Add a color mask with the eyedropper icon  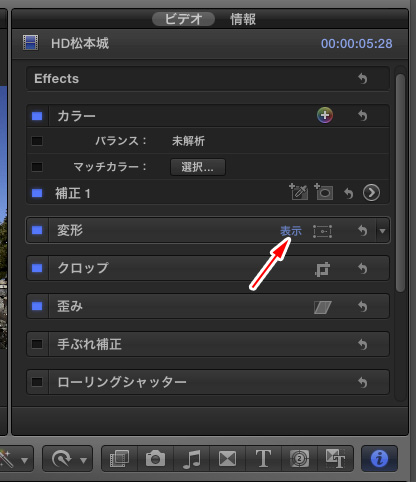(298, 192)
